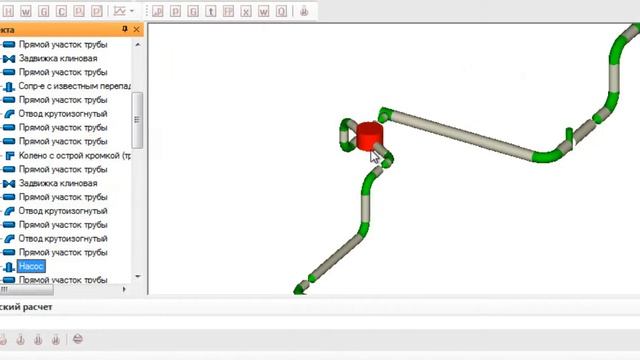640x360 pixels.
Task: Click the FF toolbar icon
Action: pyautogui.click(x=228, y=11)
